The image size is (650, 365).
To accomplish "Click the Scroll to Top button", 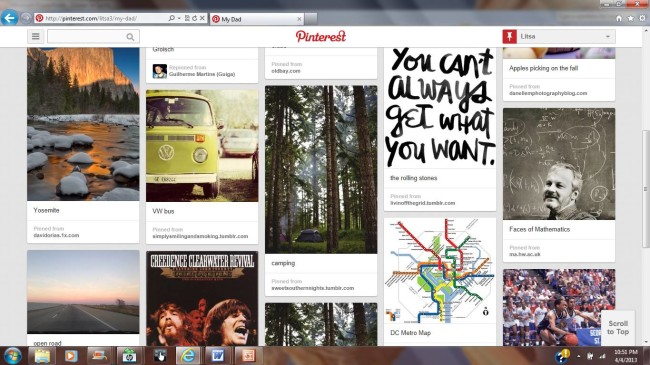I will 618,327.
